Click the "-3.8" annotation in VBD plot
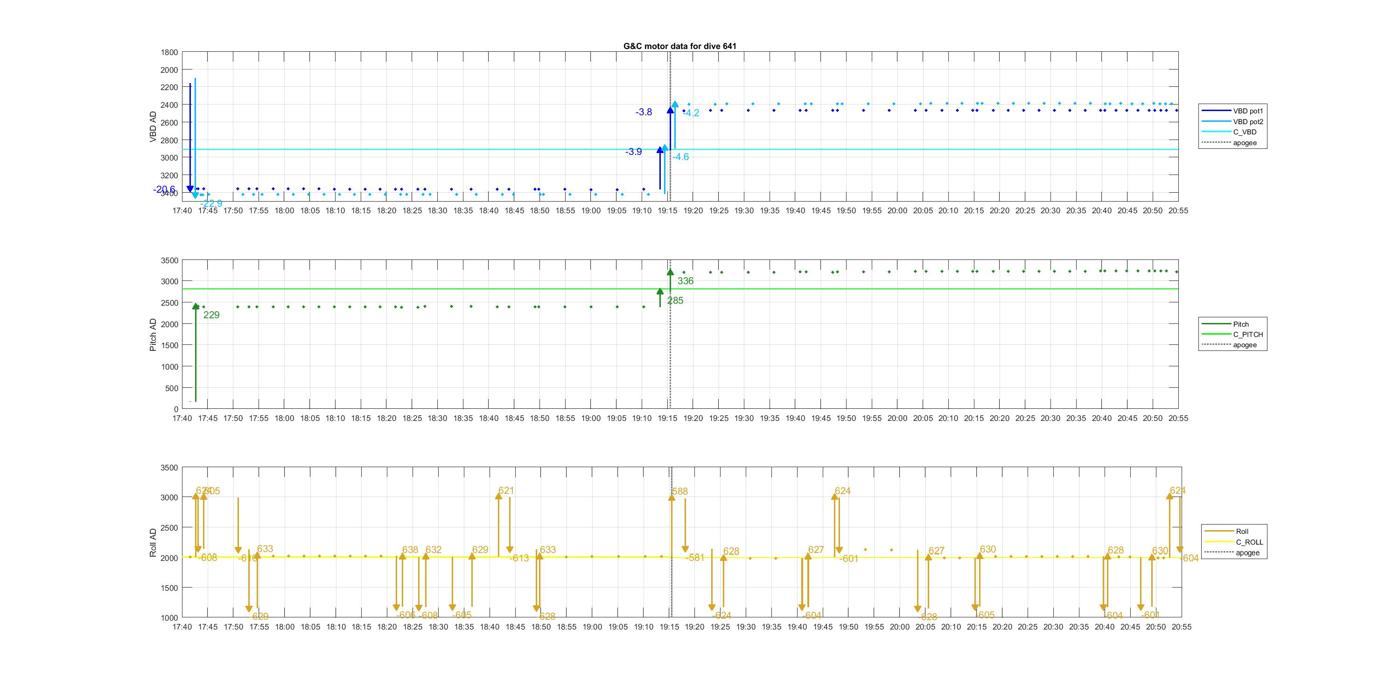This screenshot has width=1400, height=693. pyautogui.click(x=644, y=112)
